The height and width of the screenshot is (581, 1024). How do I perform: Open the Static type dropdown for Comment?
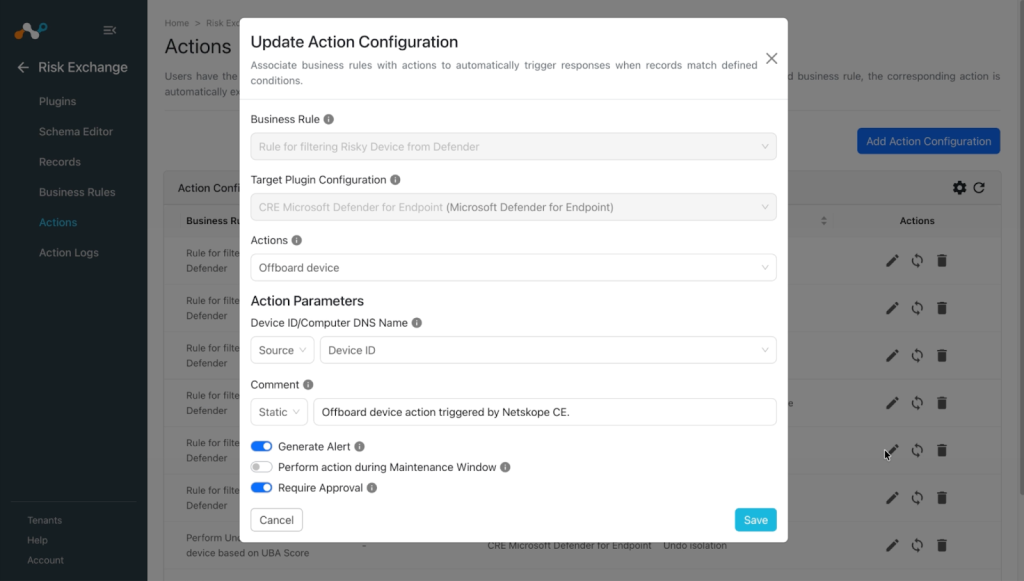279,412
